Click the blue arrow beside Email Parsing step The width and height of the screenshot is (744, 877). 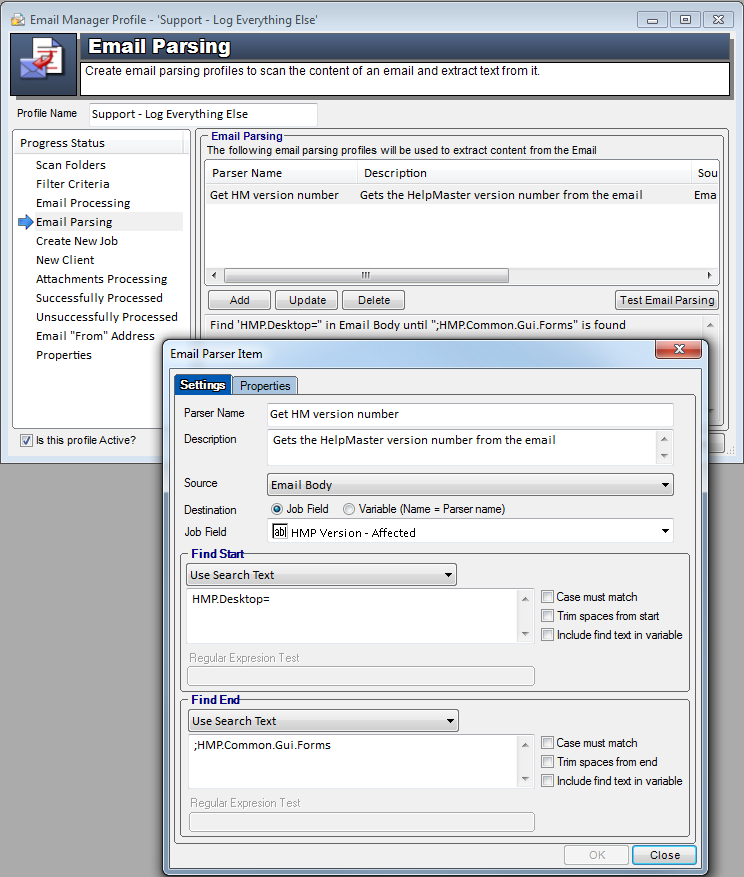(25, 222)
